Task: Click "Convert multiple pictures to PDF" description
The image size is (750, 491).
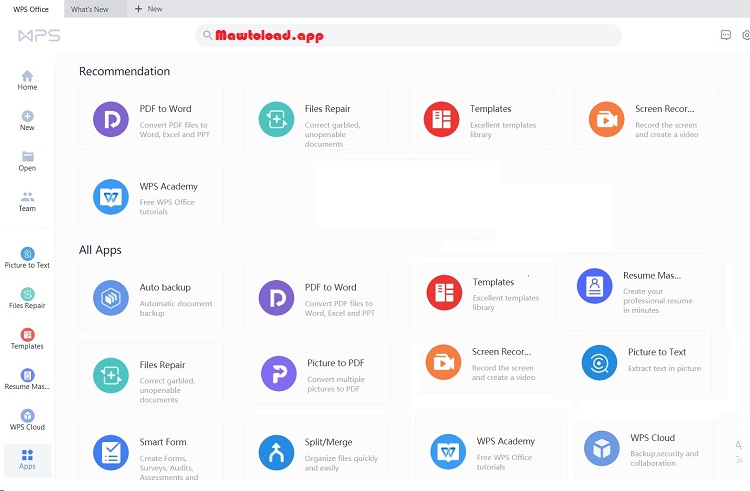Action: [335, 384]
